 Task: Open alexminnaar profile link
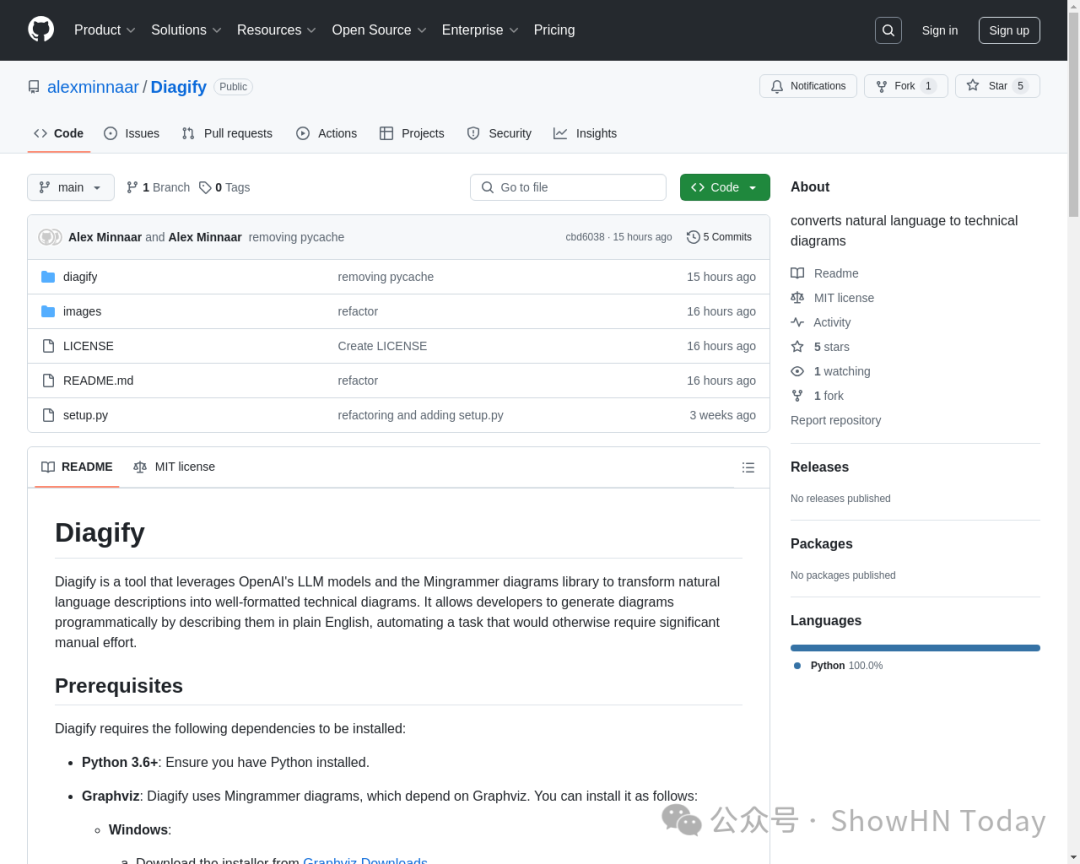[x=93, y=87]
